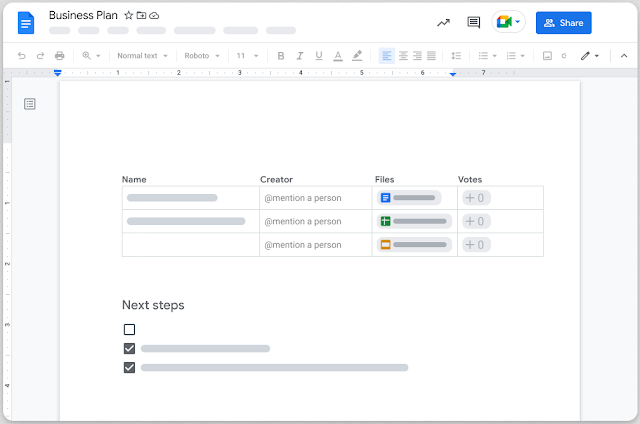Open the editing mode pencil dropdown
The height and width of the screenshot is (424, 640).
pyautogui.click(x=590, y=55)
